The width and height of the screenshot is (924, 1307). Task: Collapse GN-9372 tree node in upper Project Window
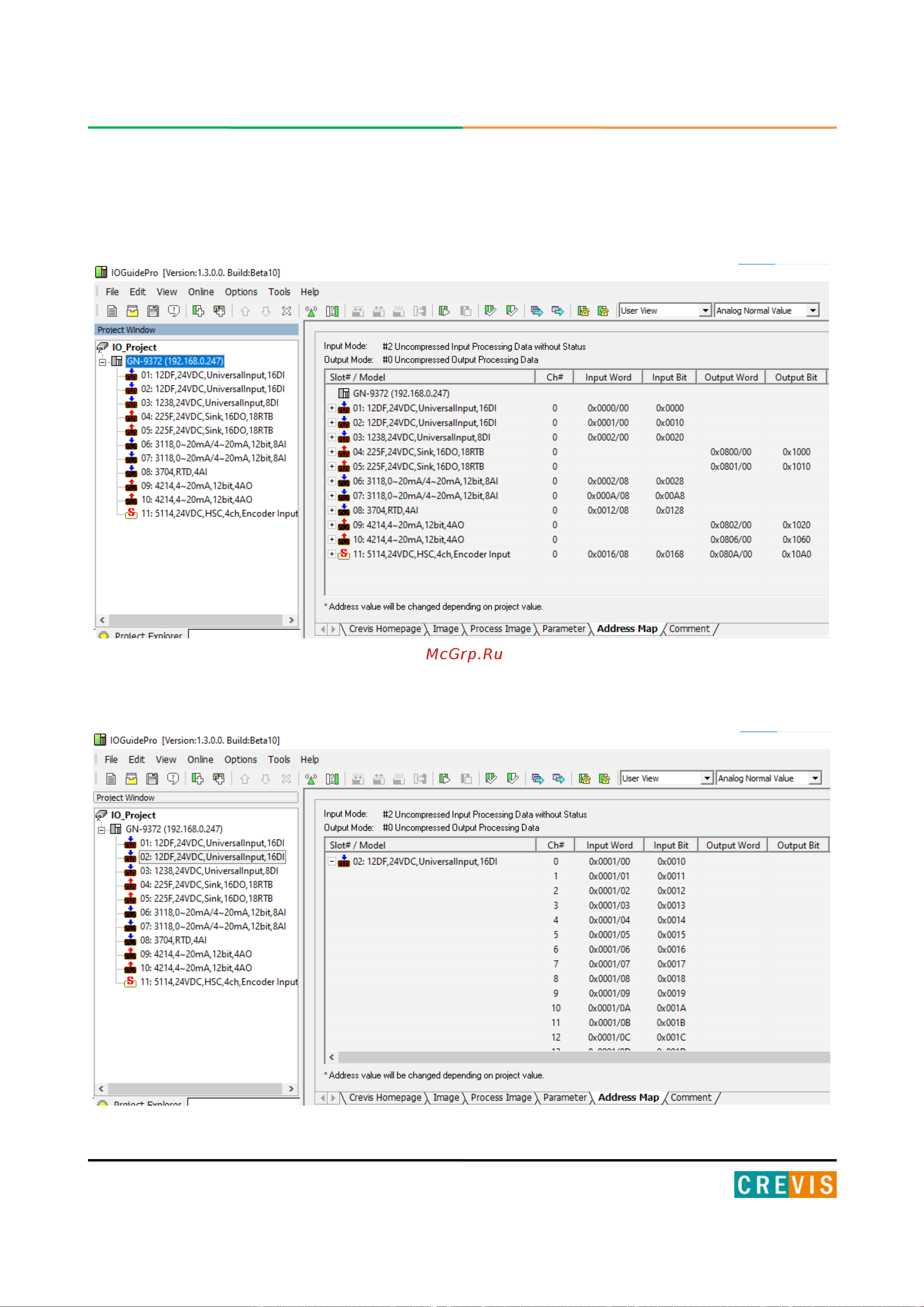click(102, 362)
